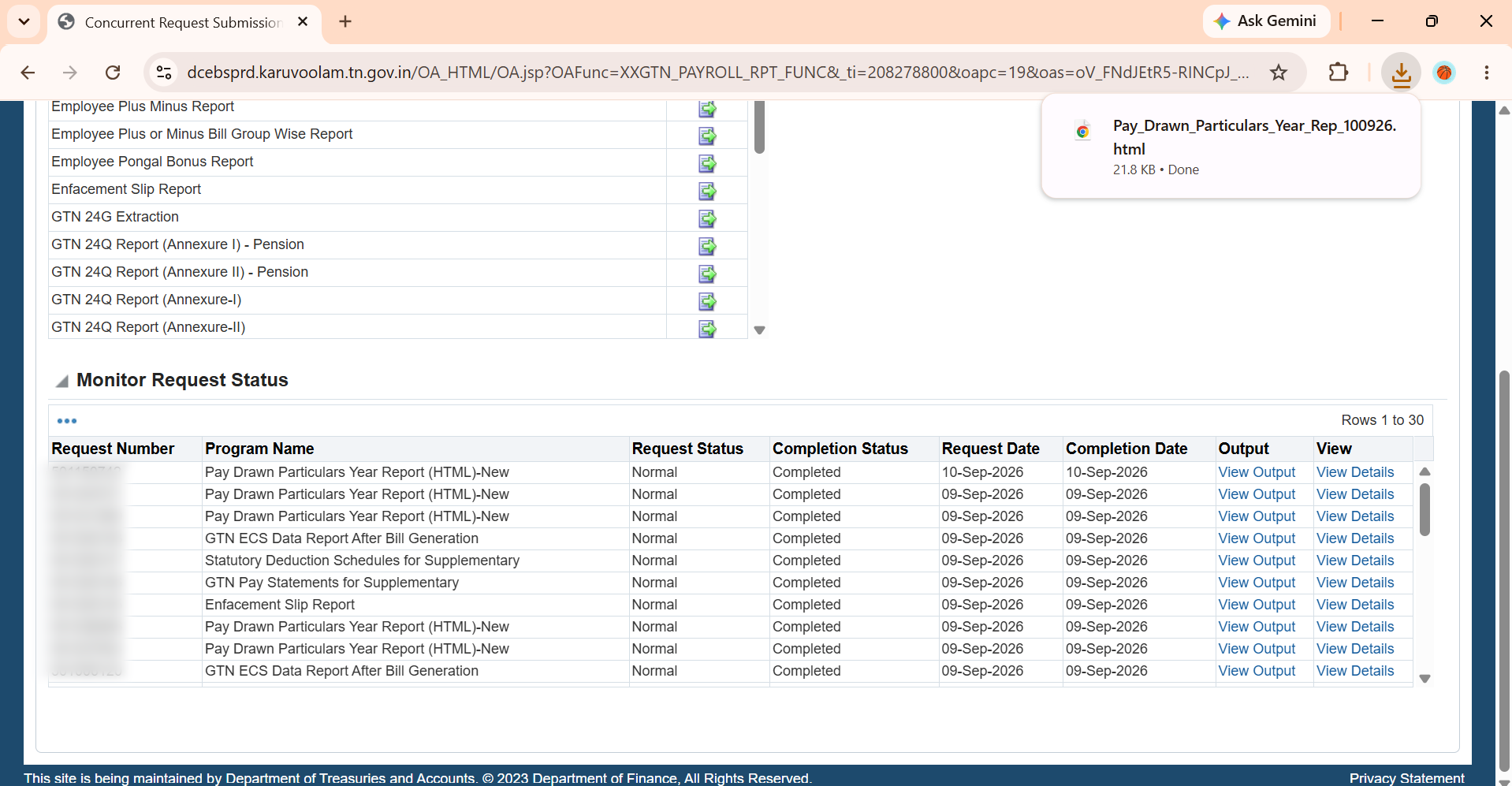Viewport: 1512px width, 786px height.
Task: Click the report list scrollbar down arrow
Action: pyautogui.click(x=759, y=330)
